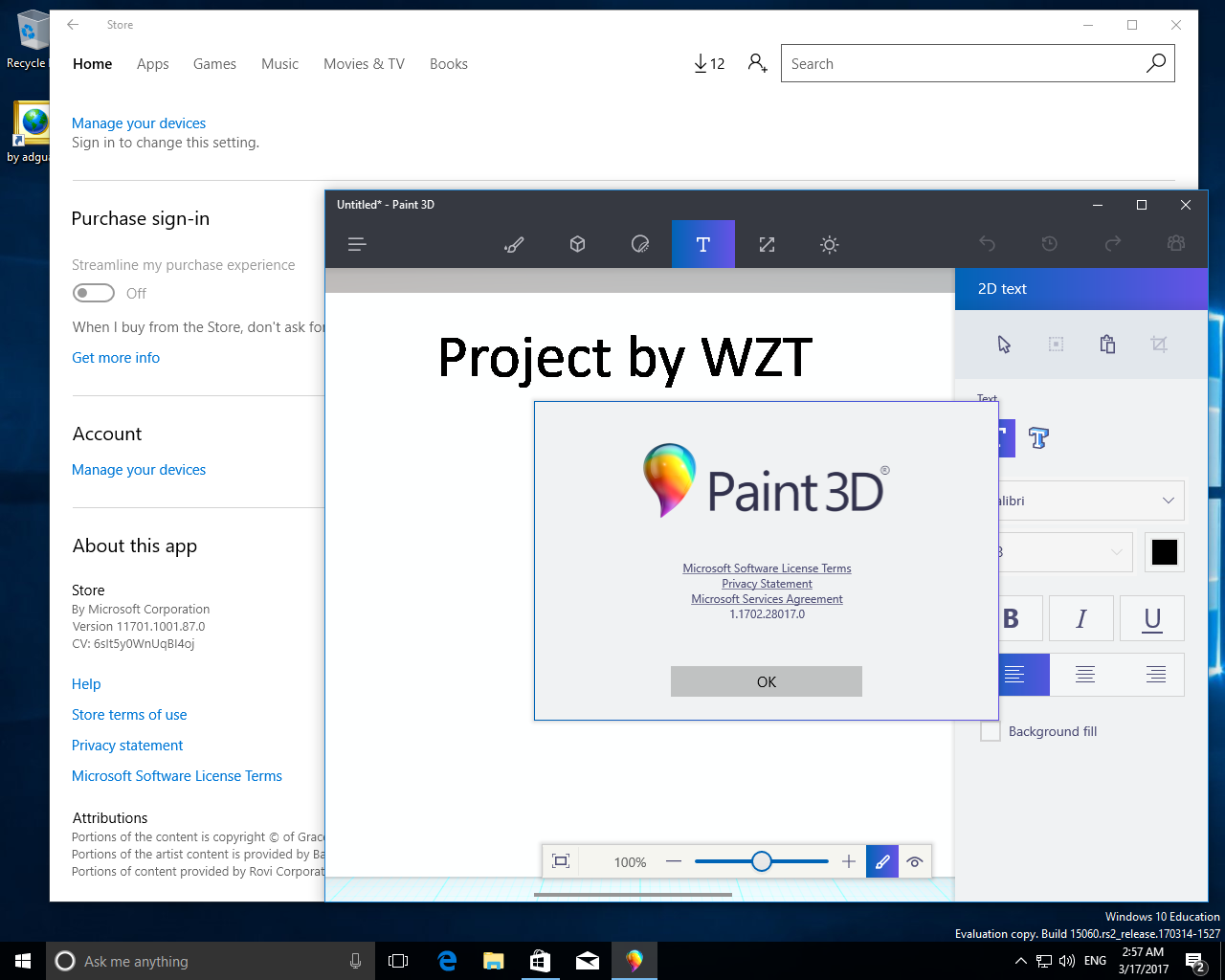Choose the Select pointer tool
Image resolution: width=1225 pixels, height=980 pixels.
pos(1004,345)
